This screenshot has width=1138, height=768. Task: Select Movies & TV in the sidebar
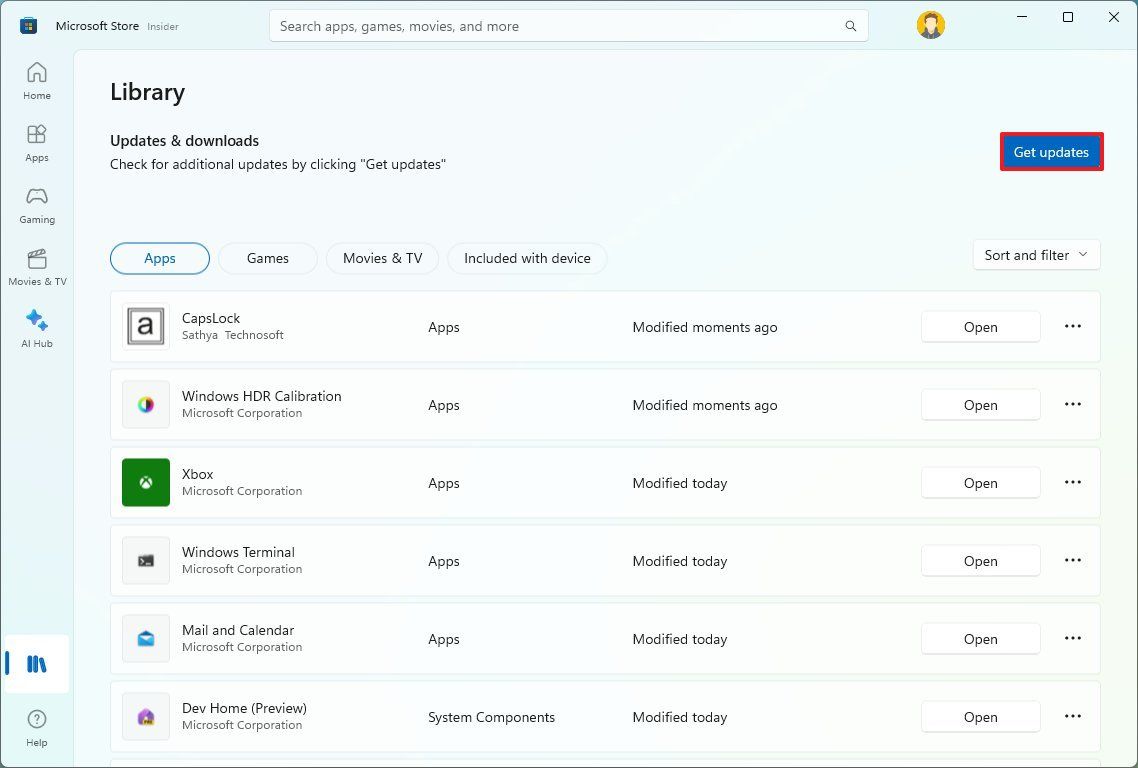coord(36,266)
